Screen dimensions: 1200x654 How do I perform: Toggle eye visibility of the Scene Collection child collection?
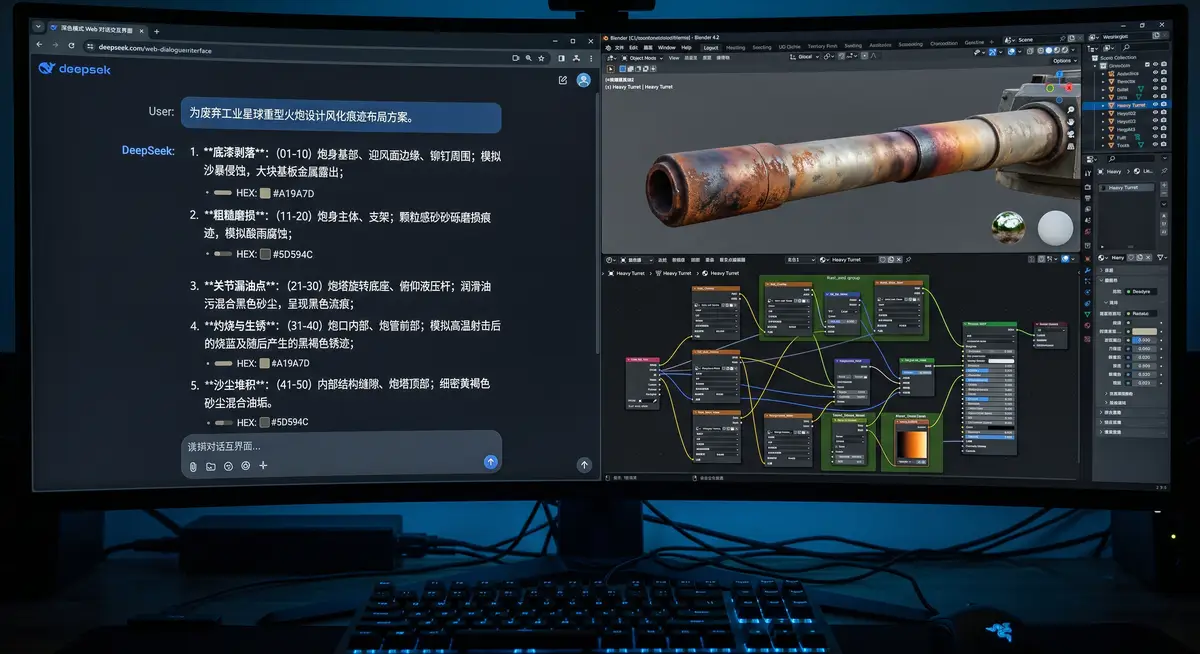1156,65
